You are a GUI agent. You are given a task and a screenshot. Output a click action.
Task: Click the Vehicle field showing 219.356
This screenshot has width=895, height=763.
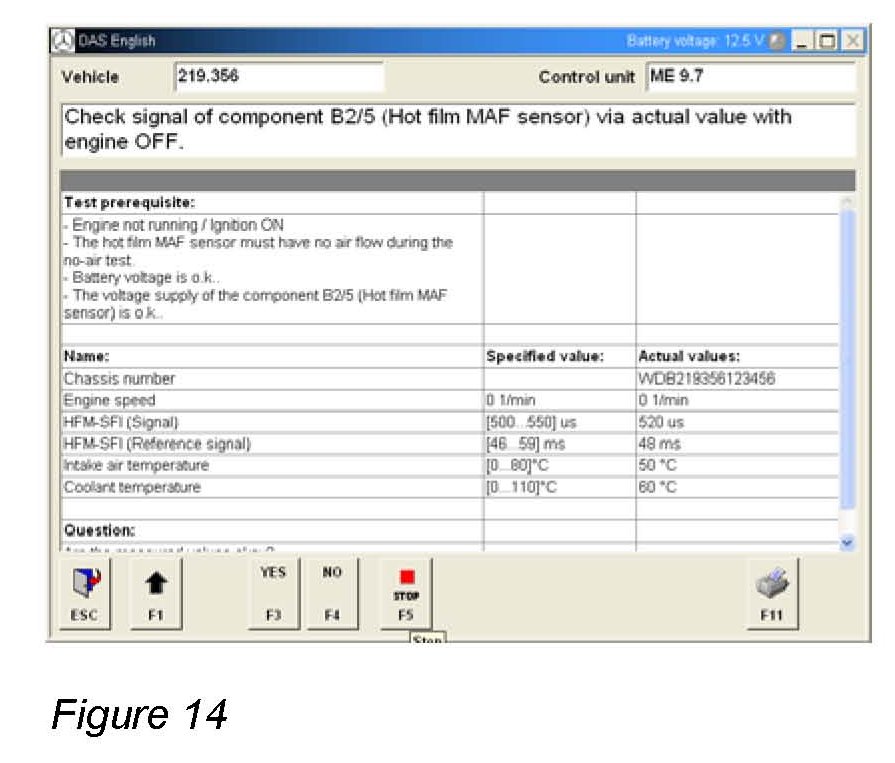coord(278,77)
